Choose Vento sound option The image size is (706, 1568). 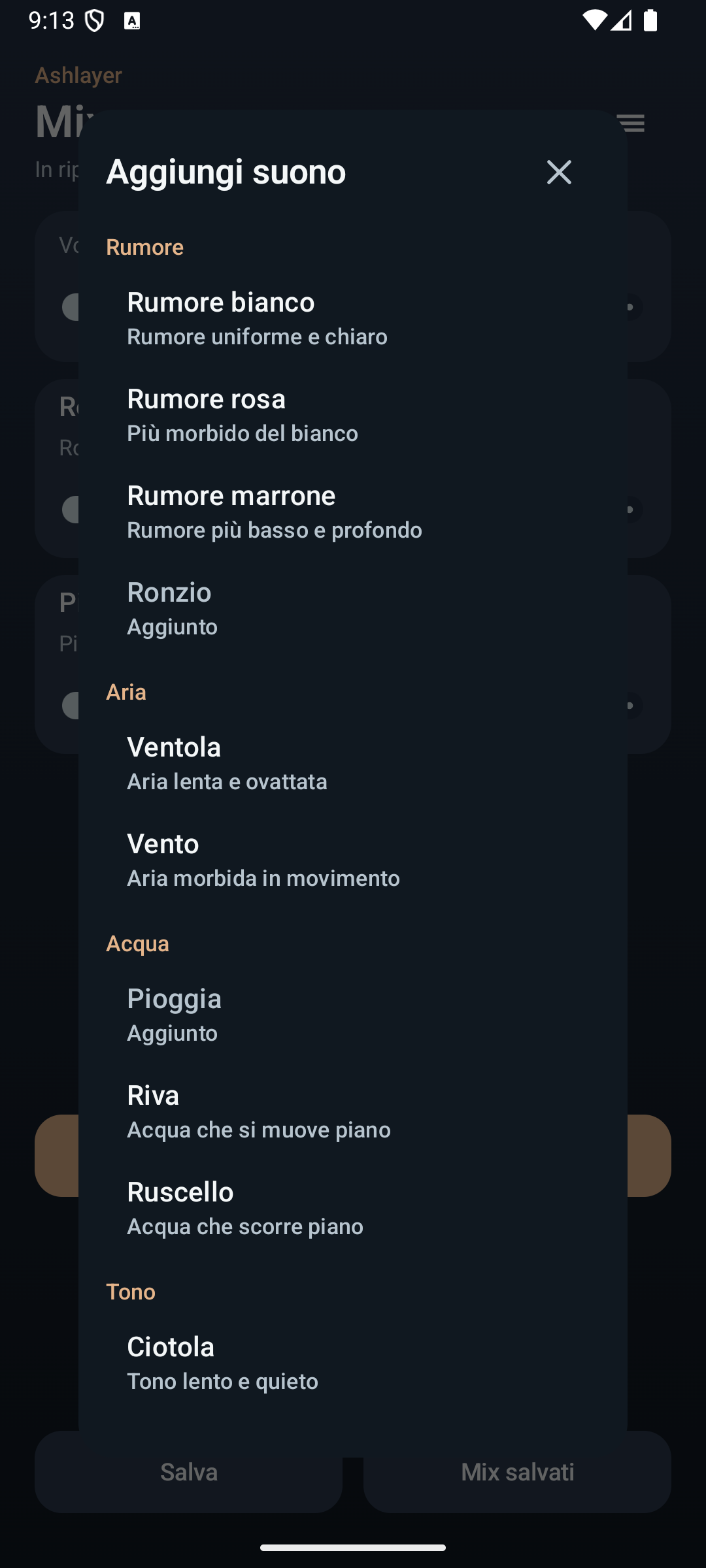[x=353, y=860]
